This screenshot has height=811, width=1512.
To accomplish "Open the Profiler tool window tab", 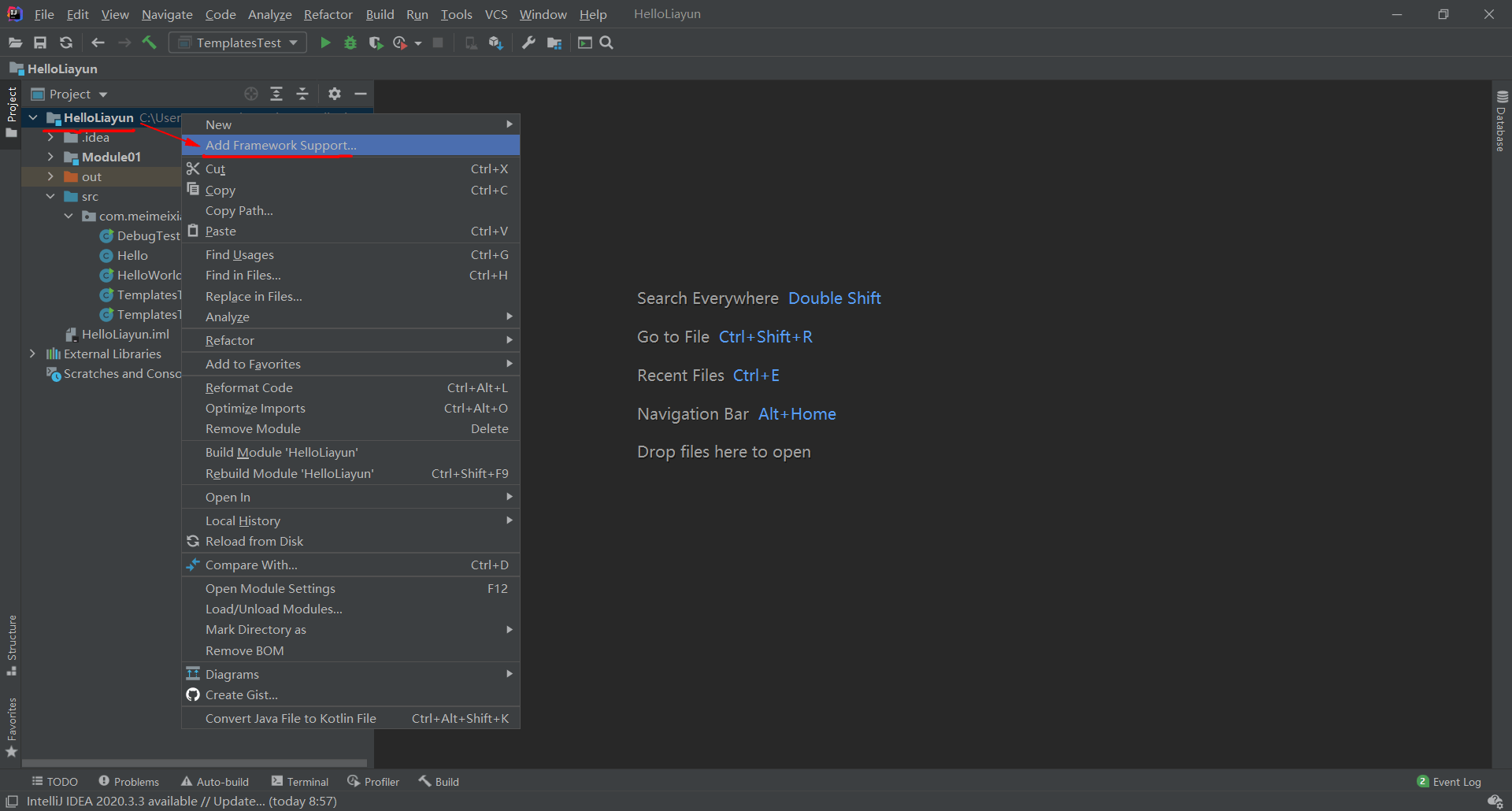I will [x=374, y=781].
